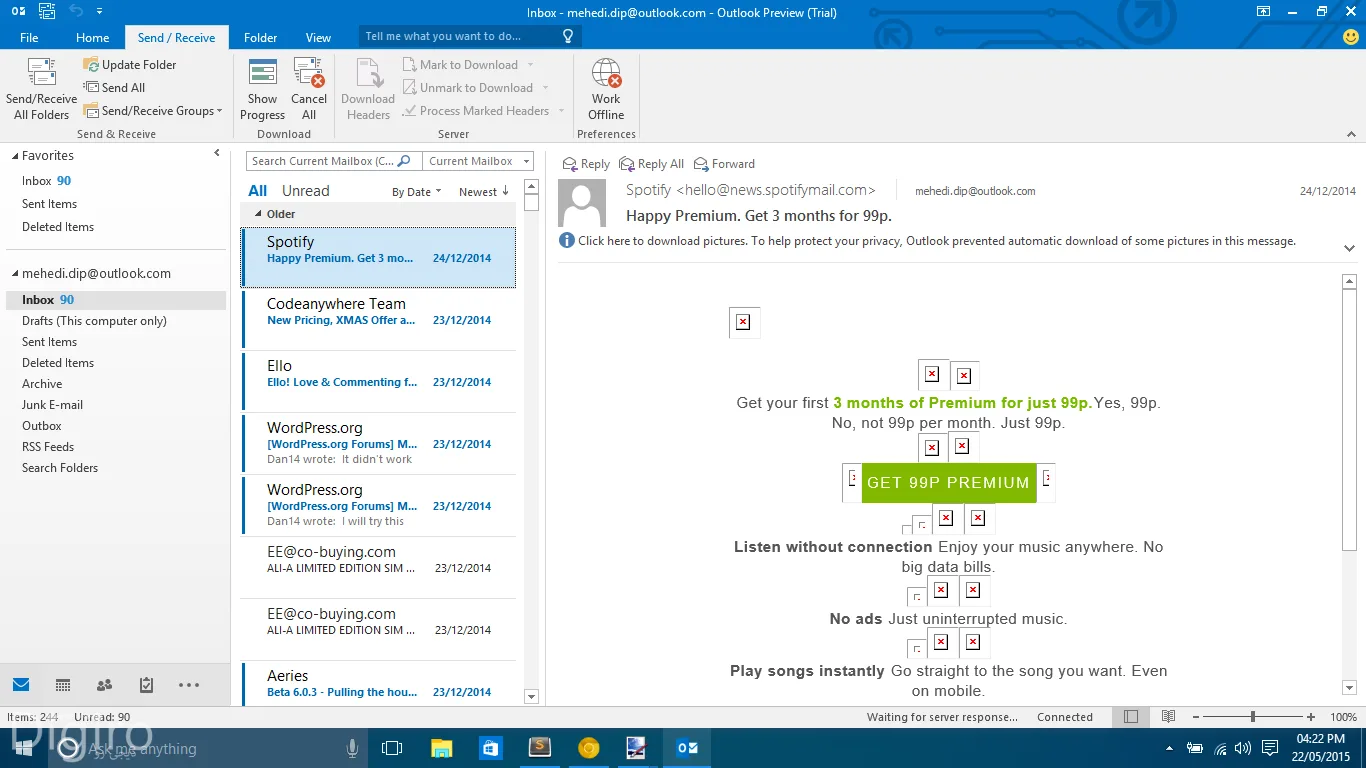Click message list scrollbar down arrow
1366x768 pixels.
[x=531, y=697]
